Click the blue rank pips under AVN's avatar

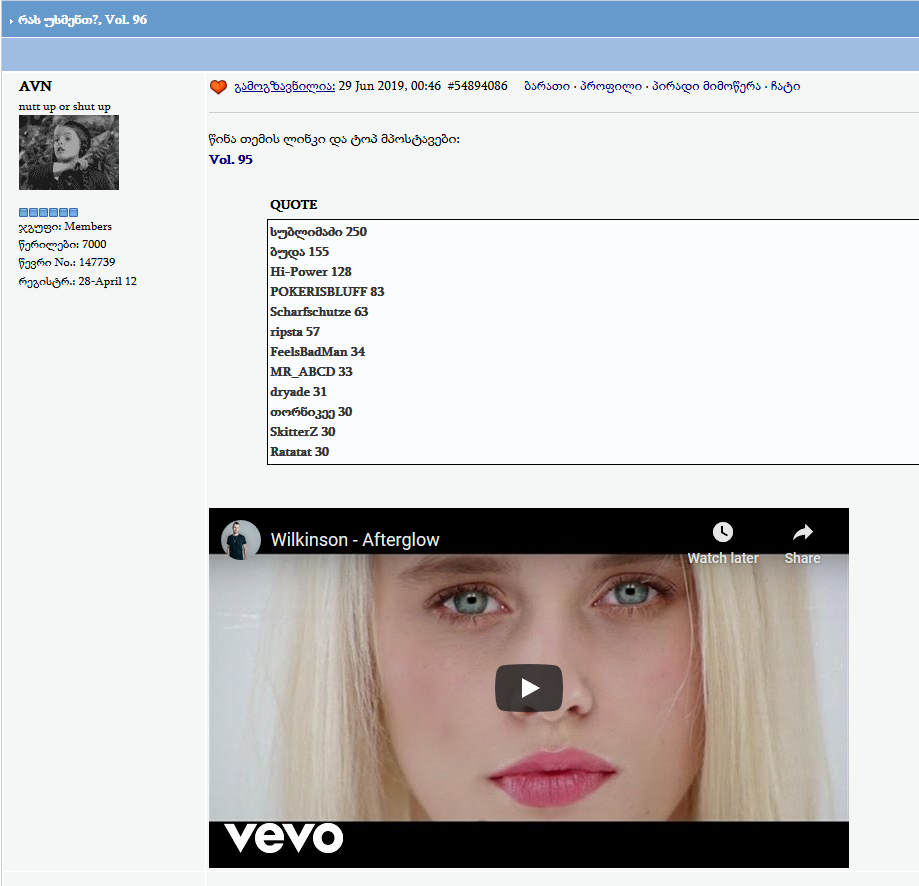(48, 212)
